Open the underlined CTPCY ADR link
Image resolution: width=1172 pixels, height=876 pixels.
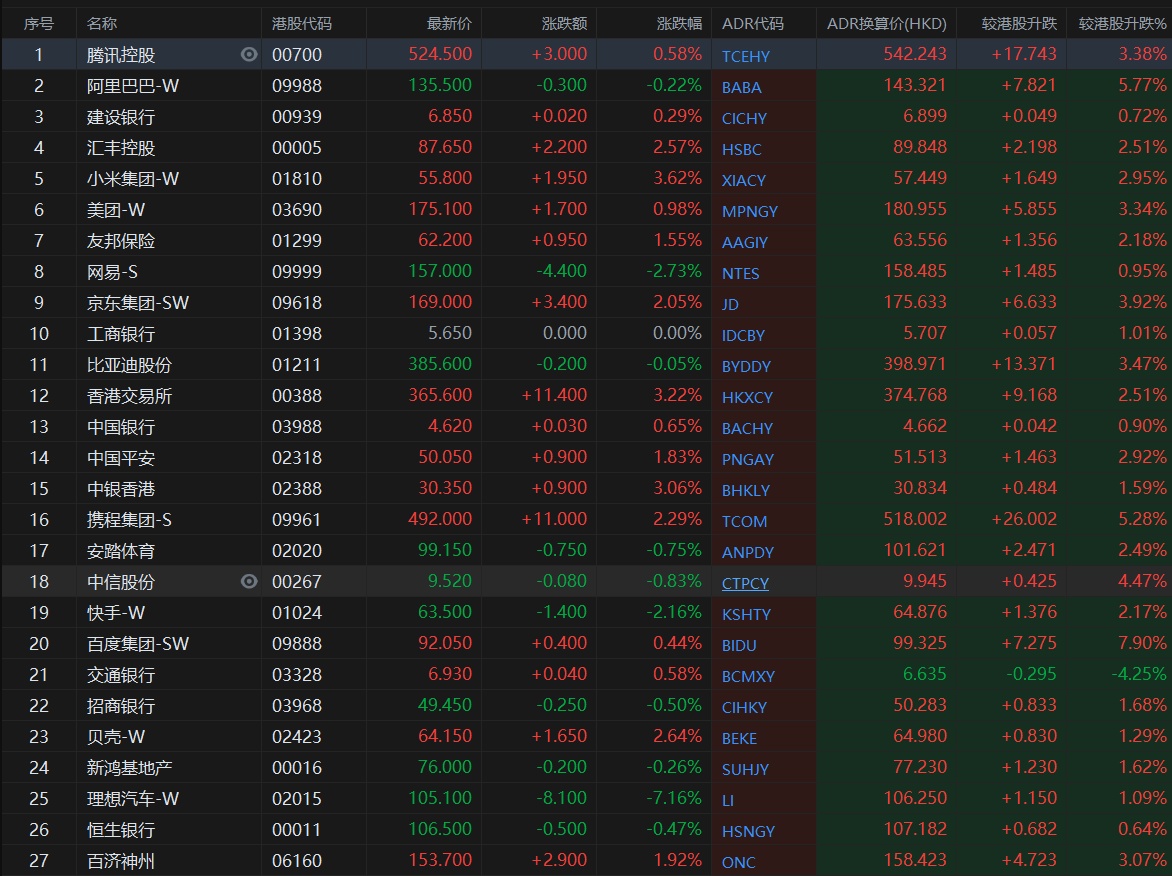[745, 584]
